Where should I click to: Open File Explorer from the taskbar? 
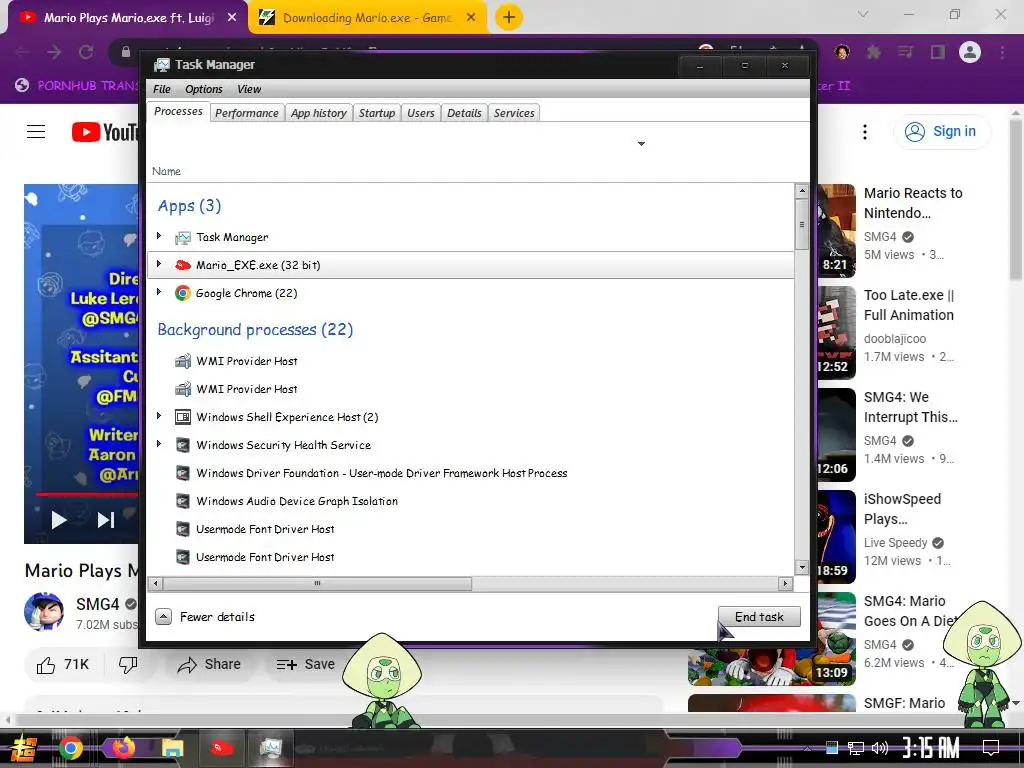pos(172,748)
